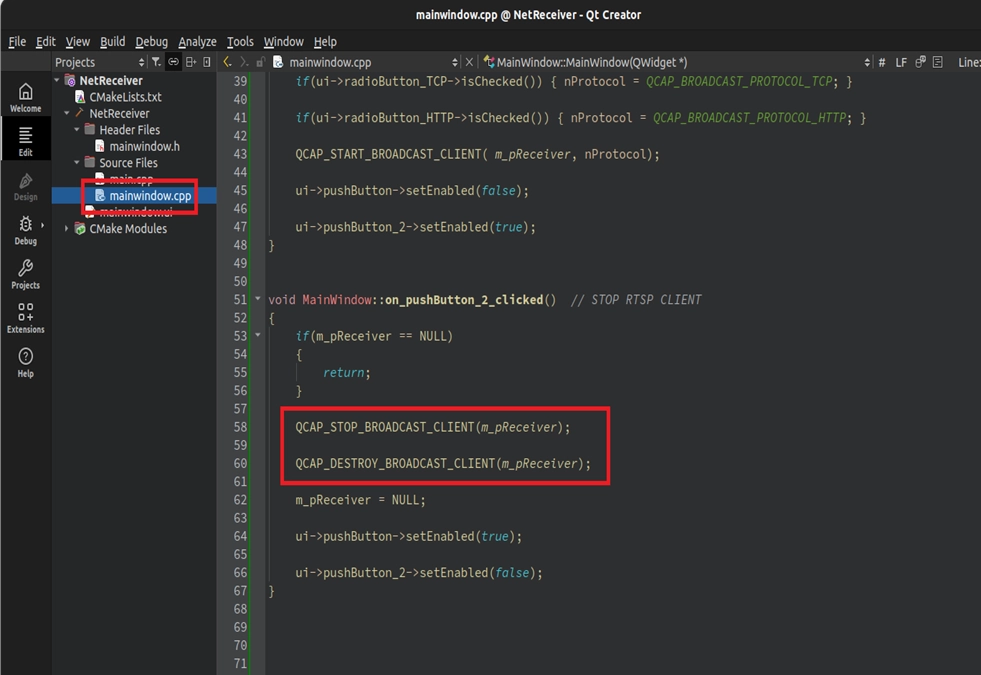The height and width of the screenshot is (675, 981).
Task: Click QCAP_START_BROADCAST_CLIENT on line 43
Action: (x=388, y=154)
